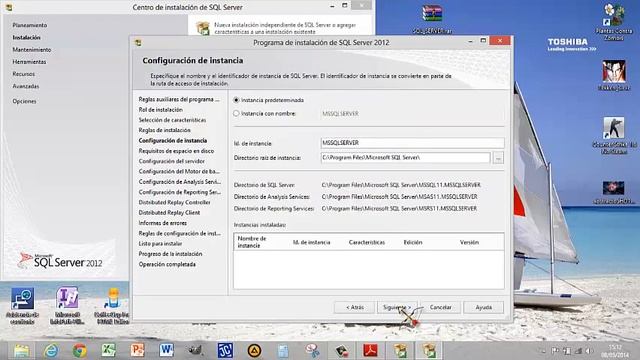Open the Snipping Tool scissors taskbar icon

(313, 350)
